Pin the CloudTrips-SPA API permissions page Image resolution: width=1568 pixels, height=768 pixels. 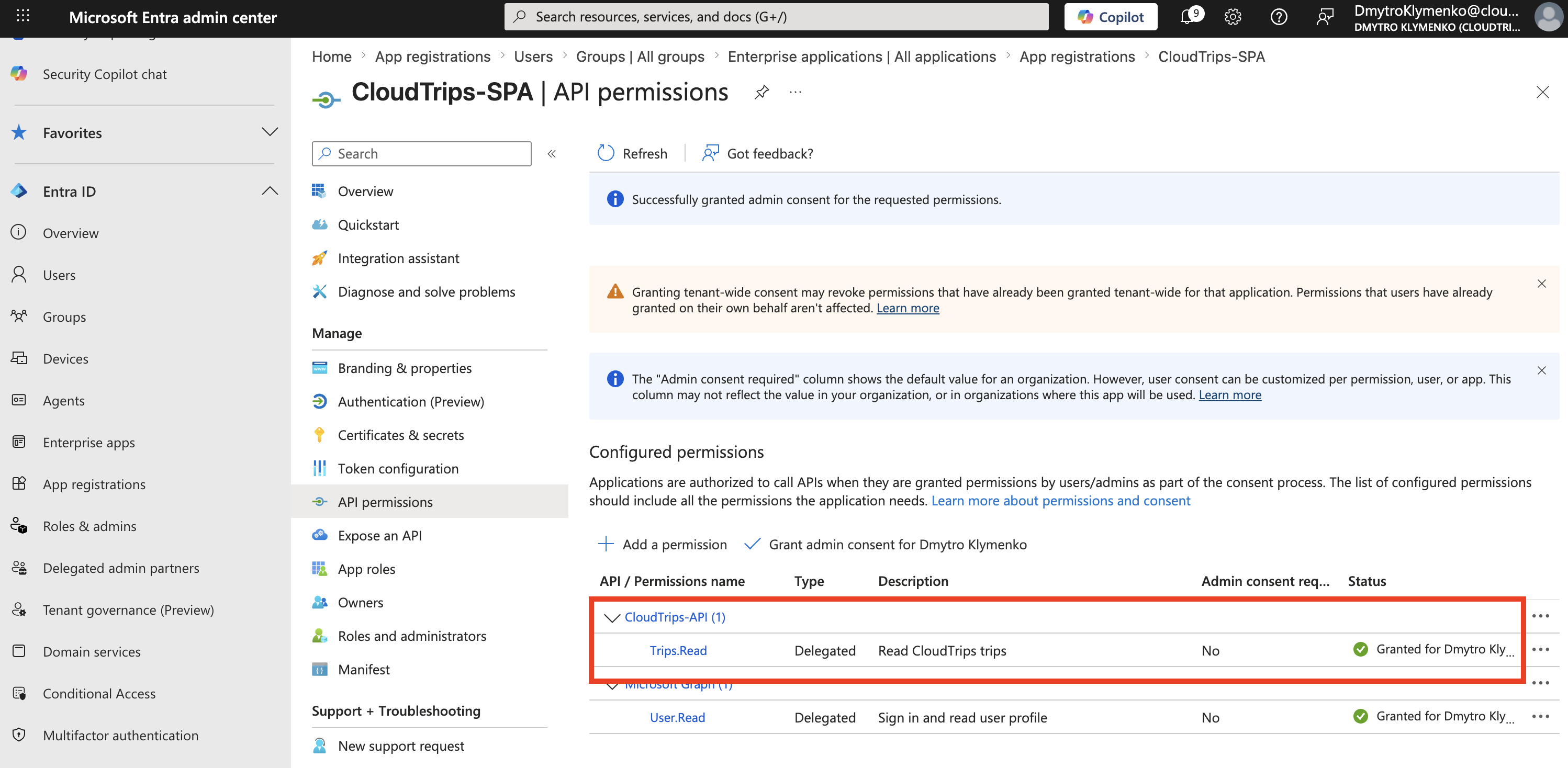click(x=761, y=93)
